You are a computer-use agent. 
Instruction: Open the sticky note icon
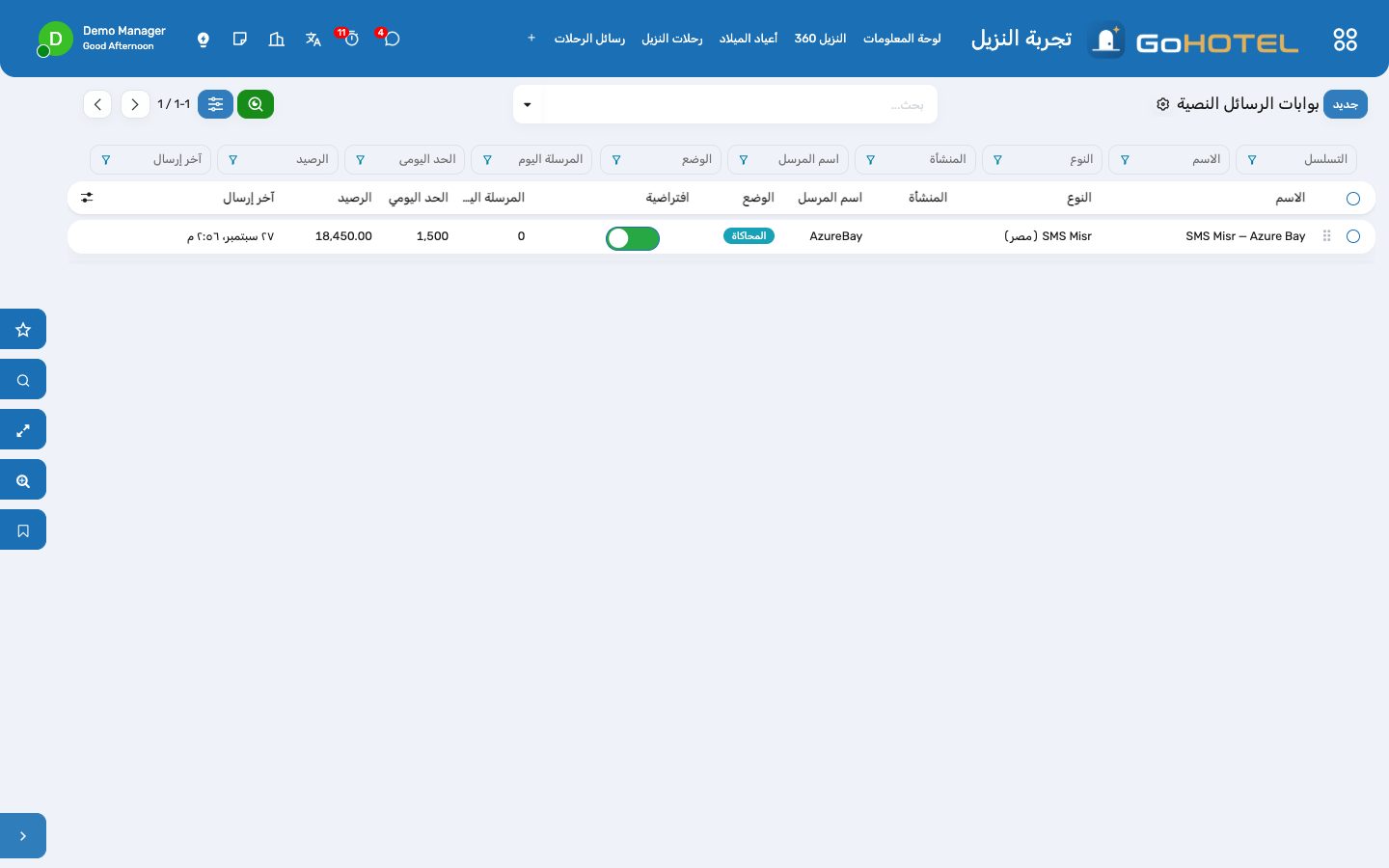point(240,39)
